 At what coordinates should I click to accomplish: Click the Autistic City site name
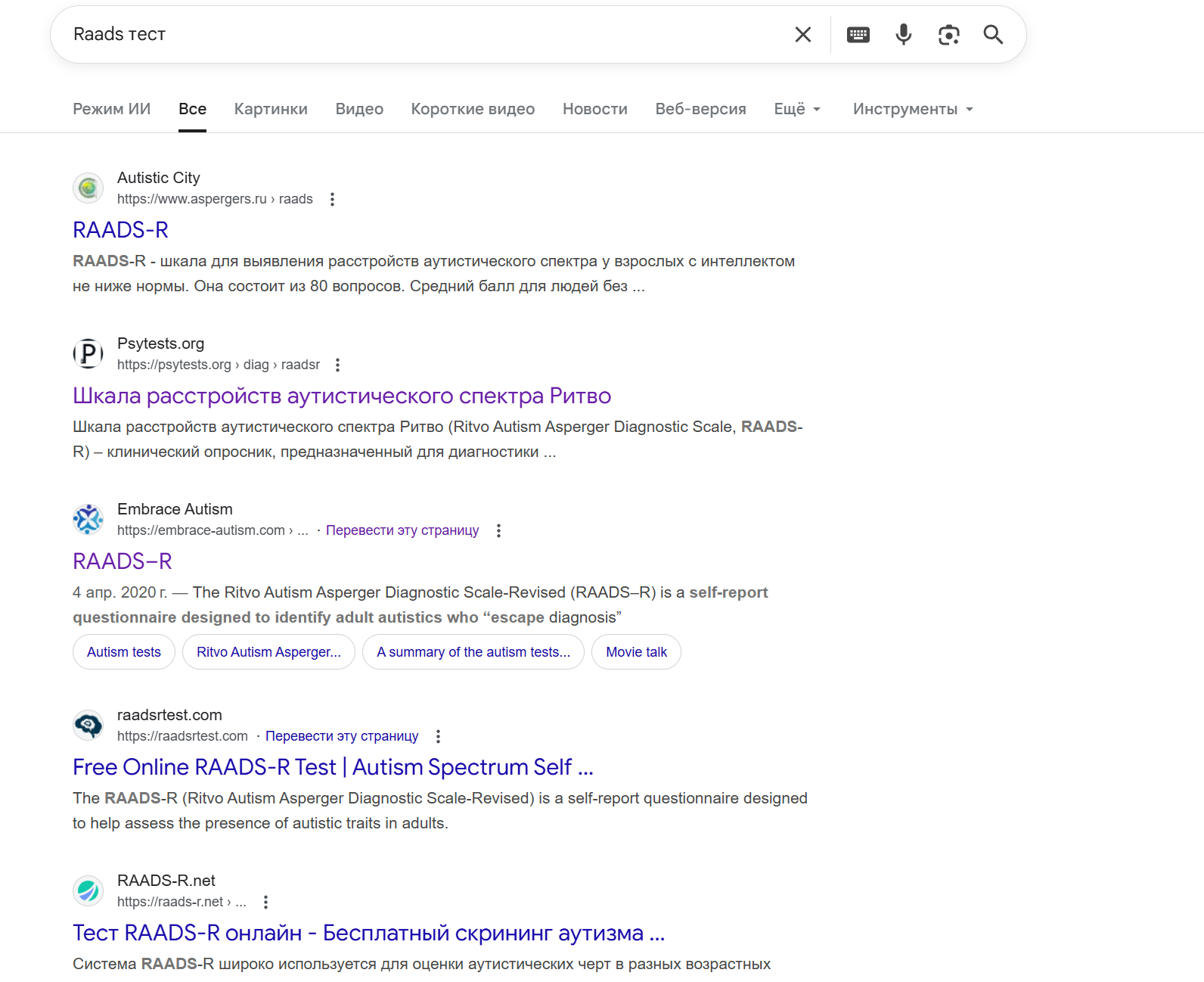tap(159, 178)
